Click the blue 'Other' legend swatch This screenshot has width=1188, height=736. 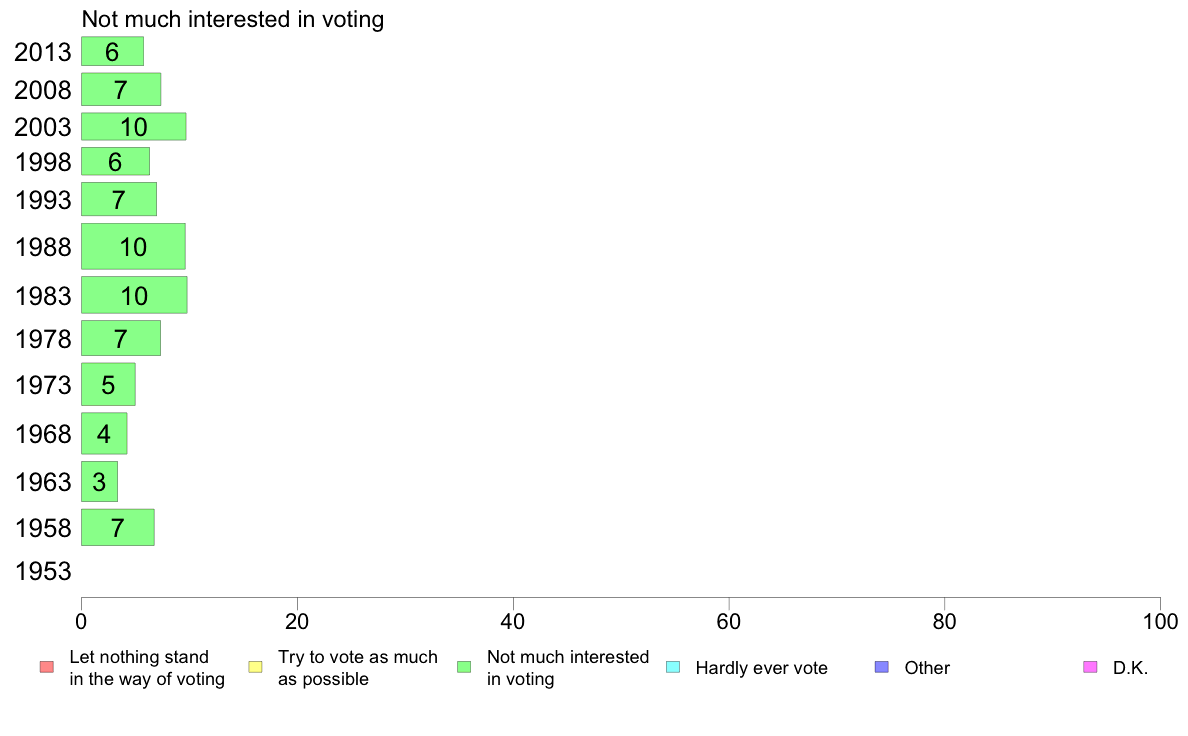point(882,667)
